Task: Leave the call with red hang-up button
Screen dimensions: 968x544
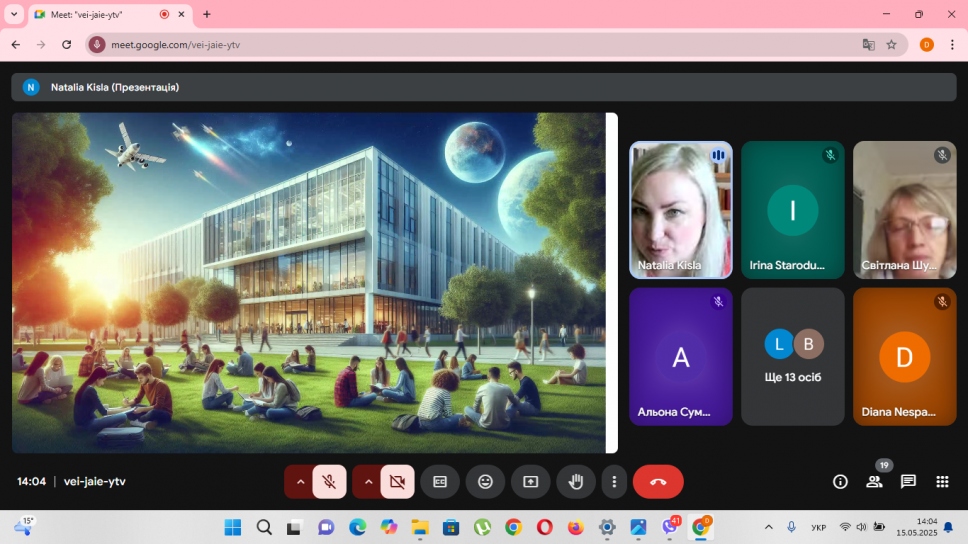Action: pos(658,482)
